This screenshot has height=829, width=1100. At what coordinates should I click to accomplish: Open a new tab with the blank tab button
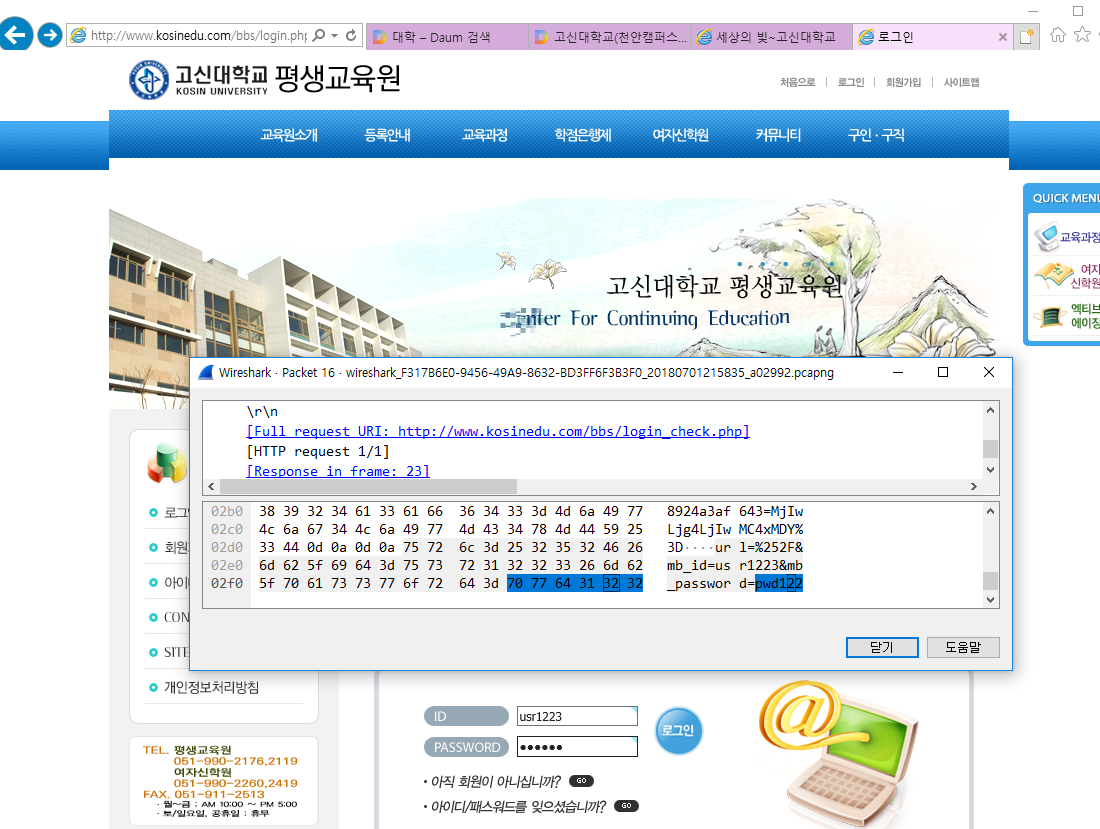coord(1026,36)
